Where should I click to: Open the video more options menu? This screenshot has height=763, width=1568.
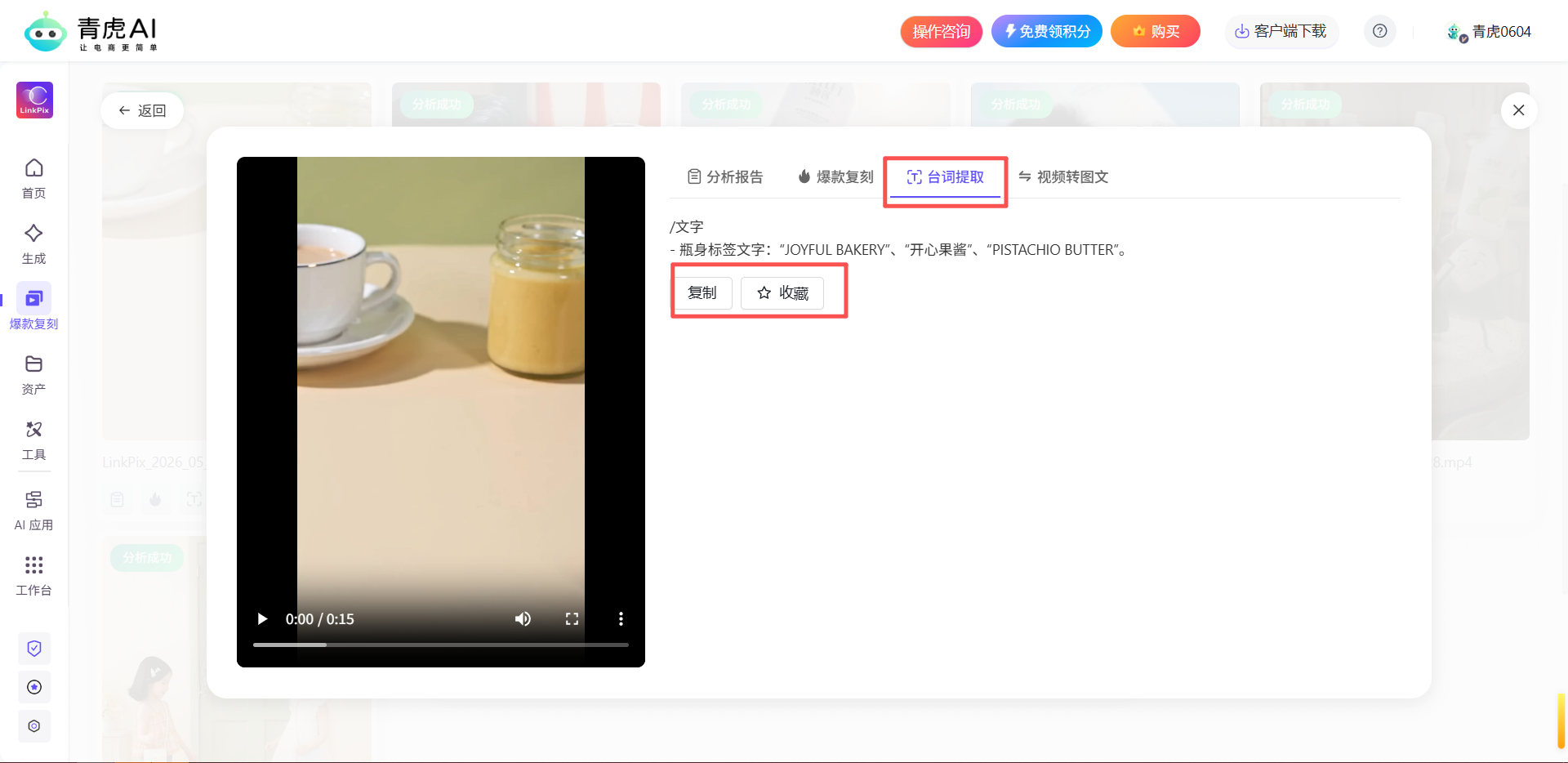[621, 618]
